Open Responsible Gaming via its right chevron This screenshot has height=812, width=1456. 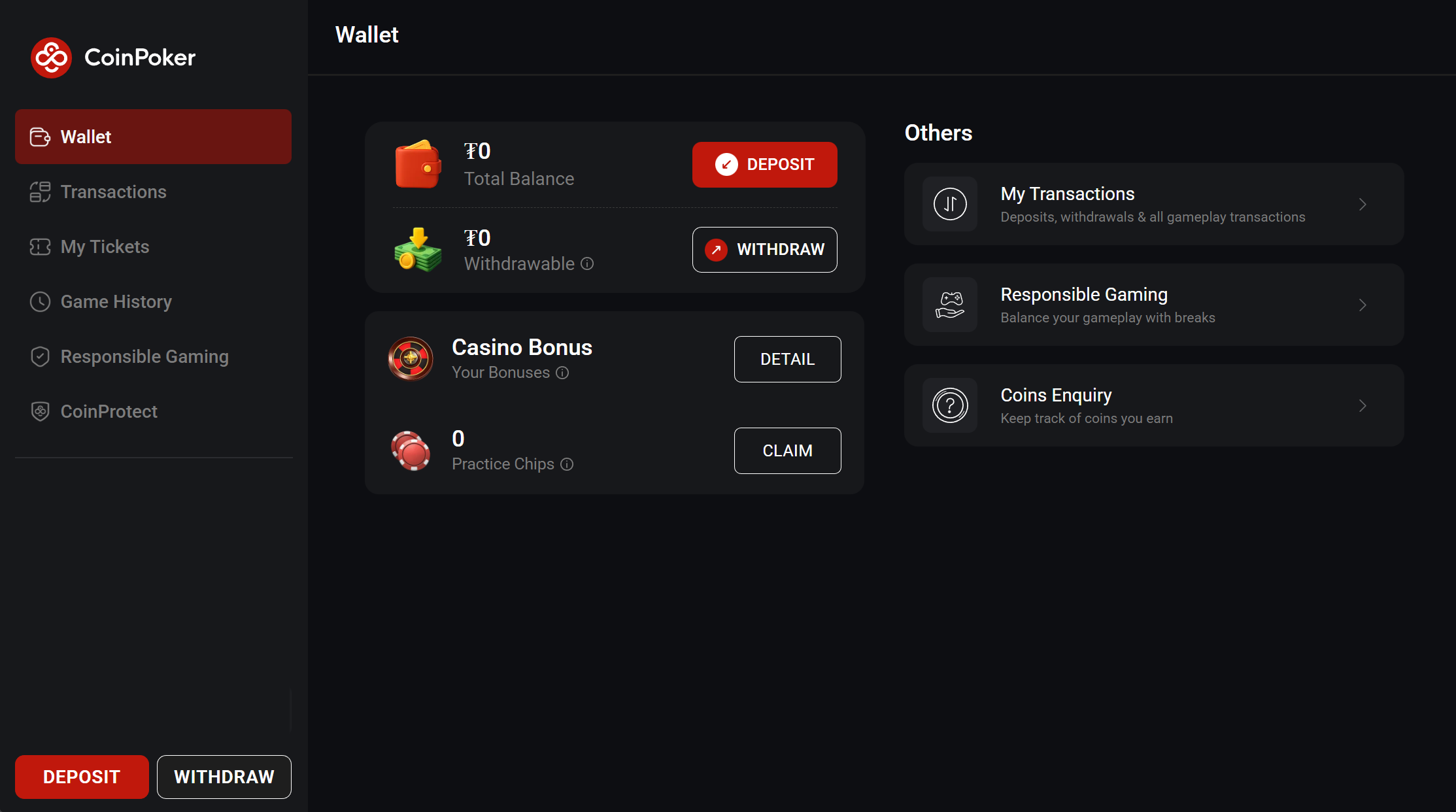click(1363, 305)
